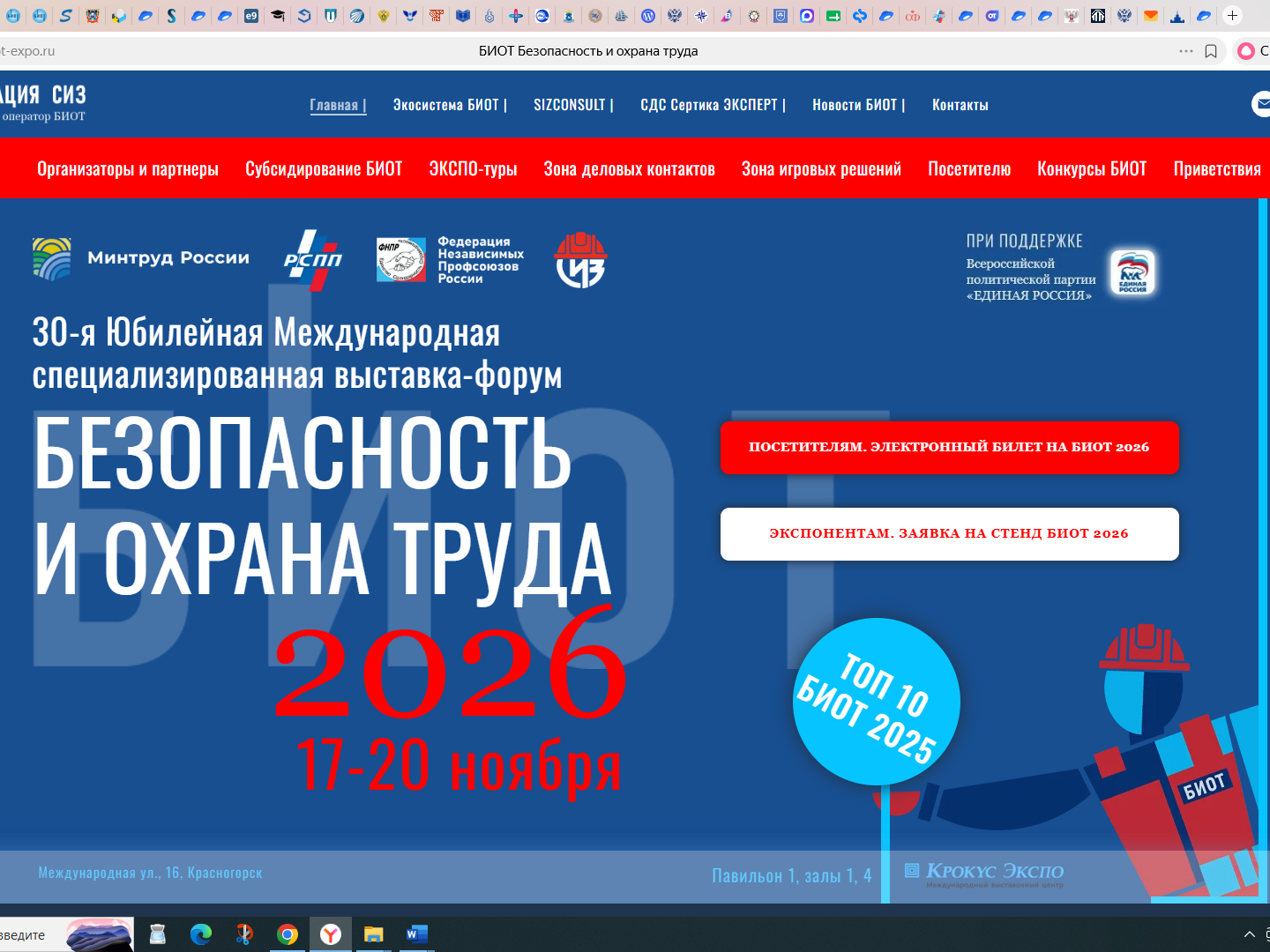1270x952 pixels.
Task: Open Зона деловых контактов section
Action: click(x=629, y=169)
